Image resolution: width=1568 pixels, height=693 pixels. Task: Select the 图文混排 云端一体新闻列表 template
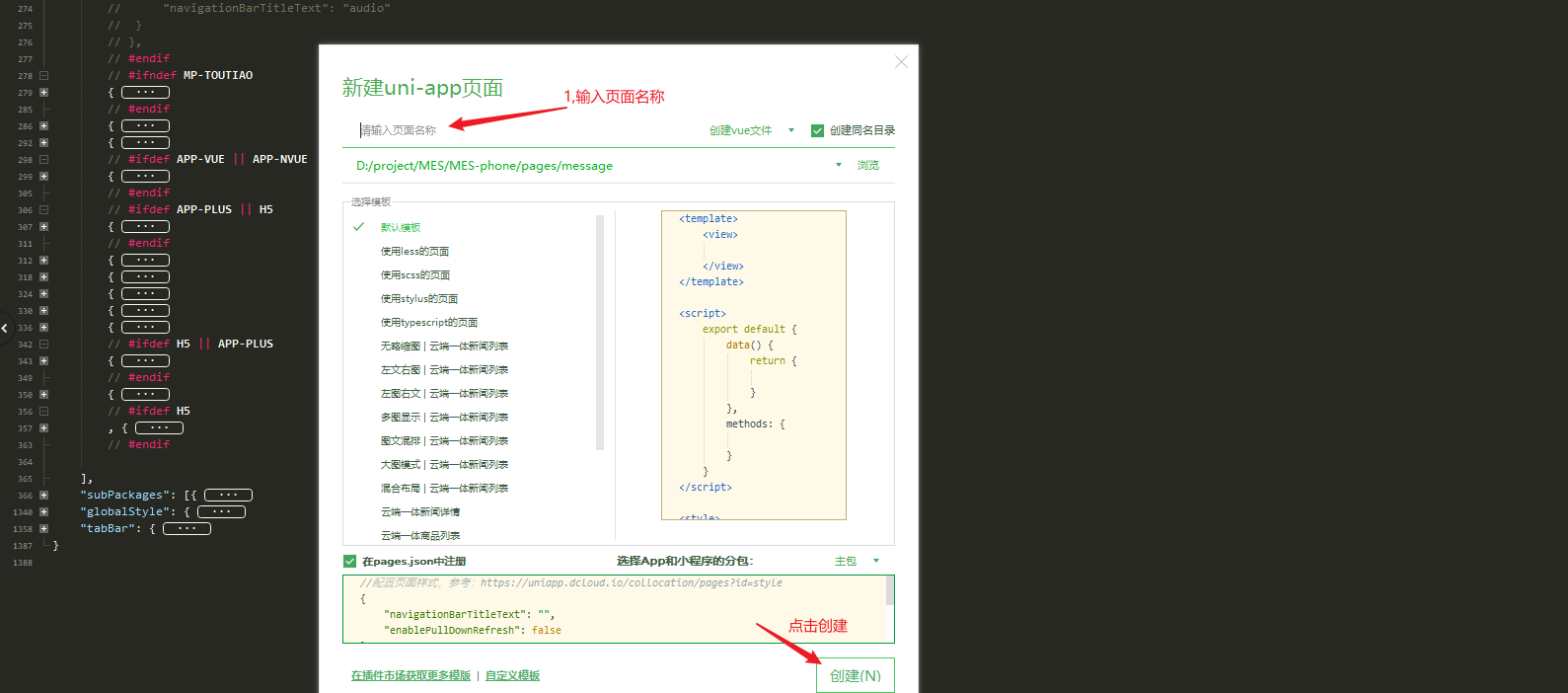coord(445,440)
